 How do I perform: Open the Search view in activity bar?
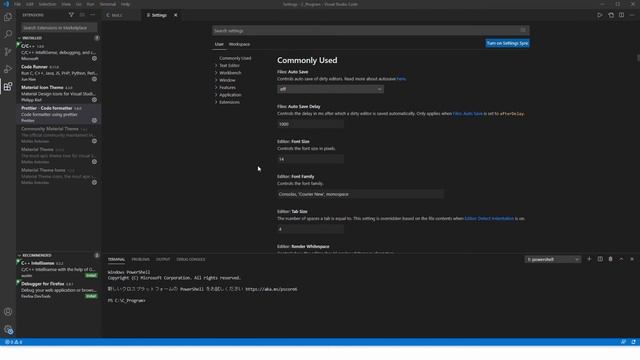(x=8, y=34)
